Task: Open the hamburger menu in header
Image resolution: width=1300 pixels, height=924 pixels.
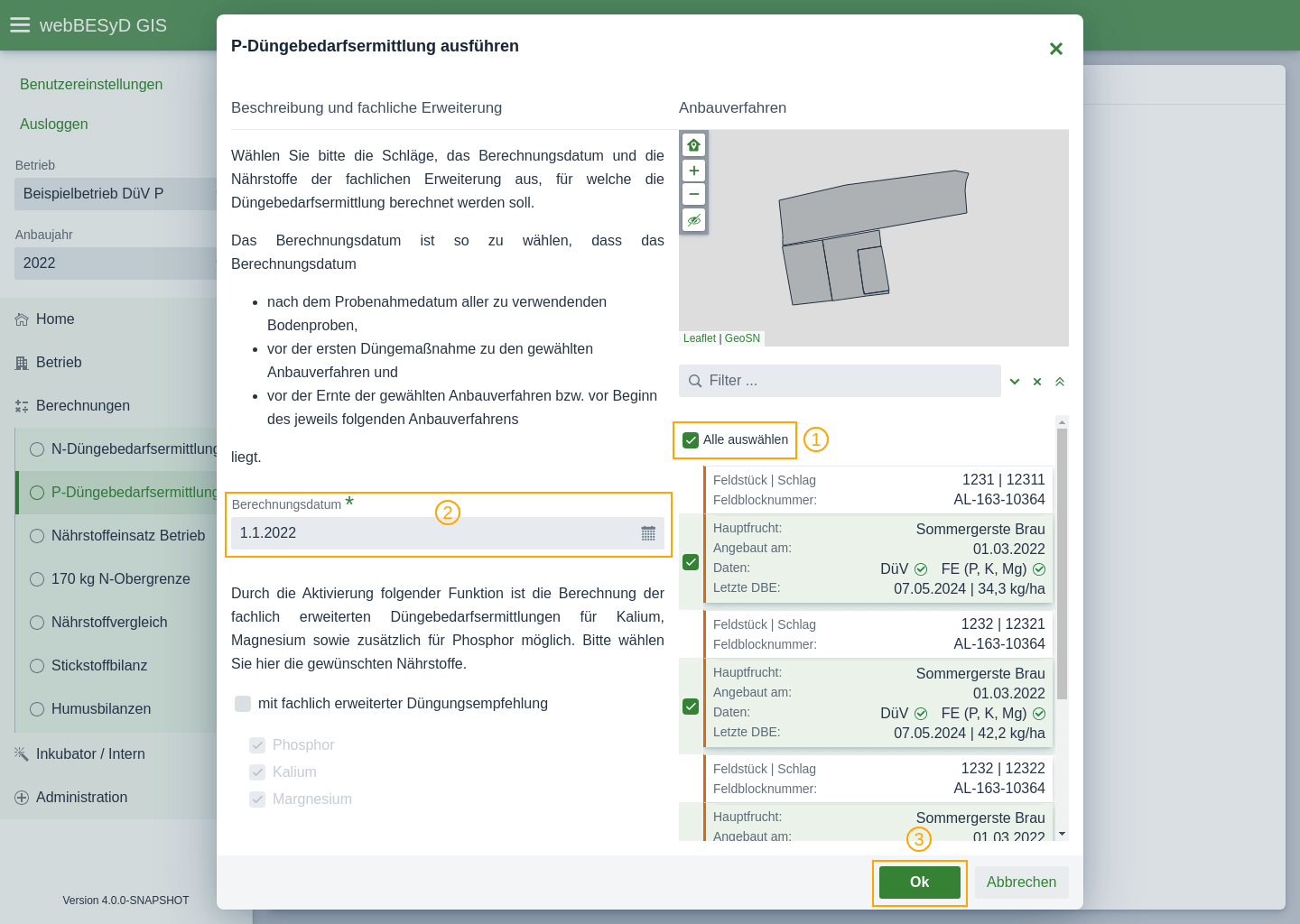Action: (x=20, y=25)
